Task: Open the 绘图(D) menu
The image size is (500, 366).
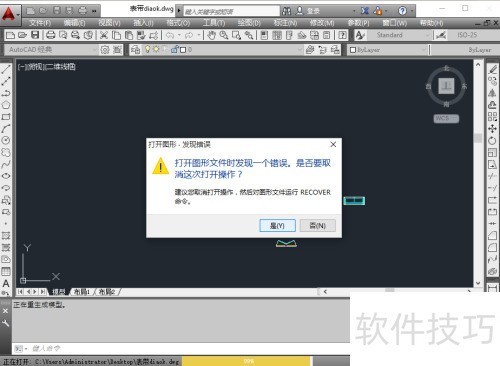Action: click(x=249, y=23)
